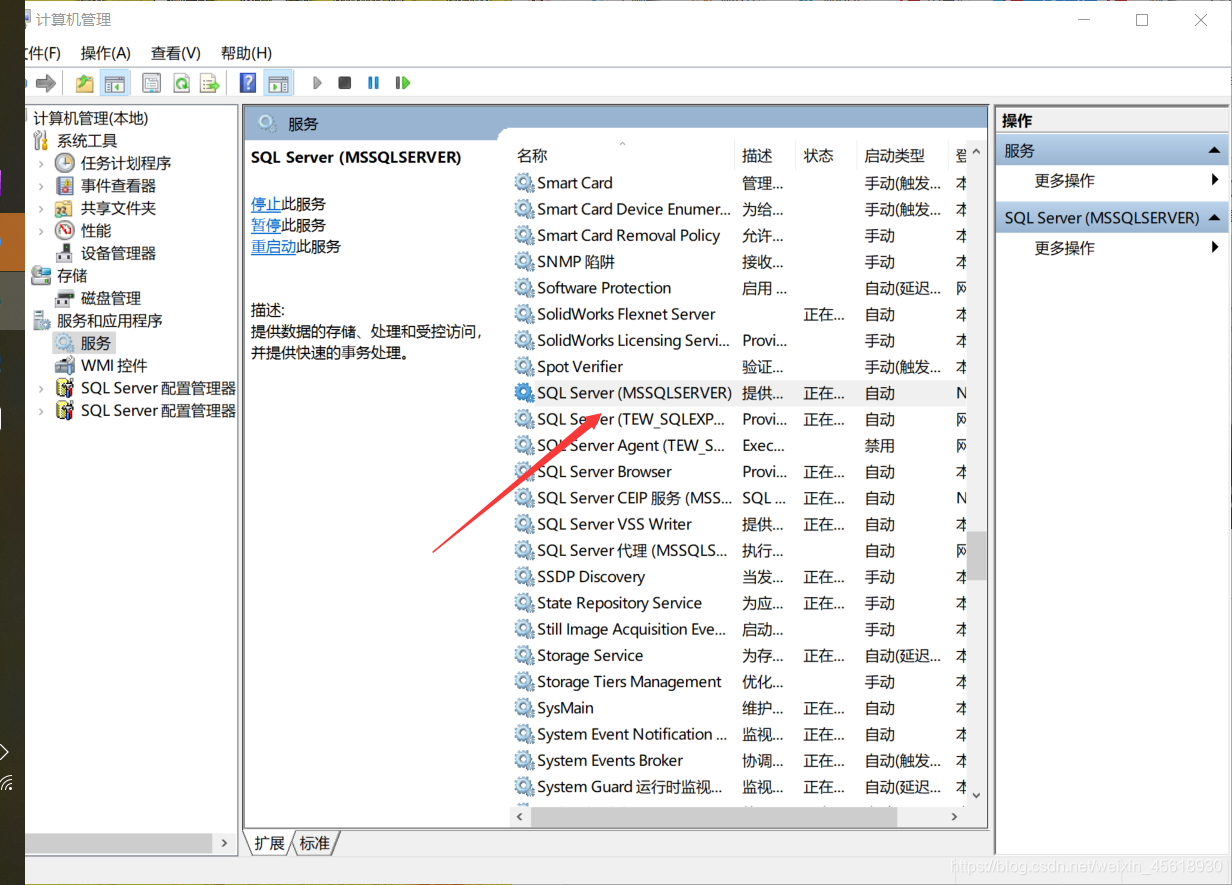The image size is (1232, 885).
Task: Collapse SQL Server (MSSQLSERVER) actions section
Action: click(x=1214, y=218)
